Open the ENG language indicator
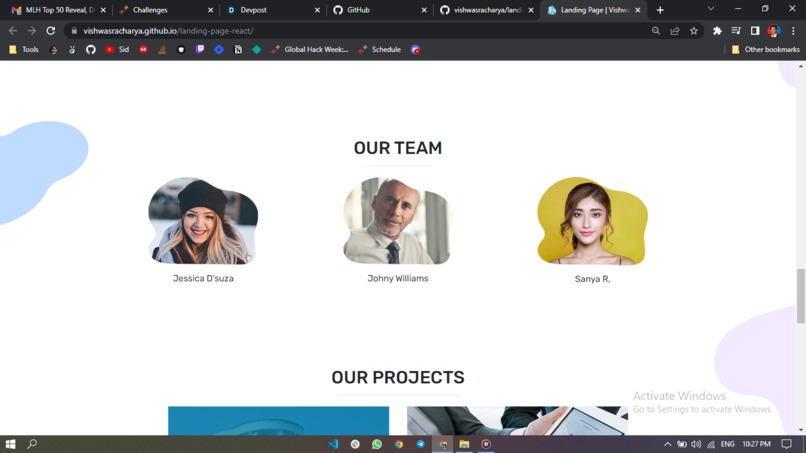Image resolution: width=806 pixels, height=453 pixels. point(727,444)
